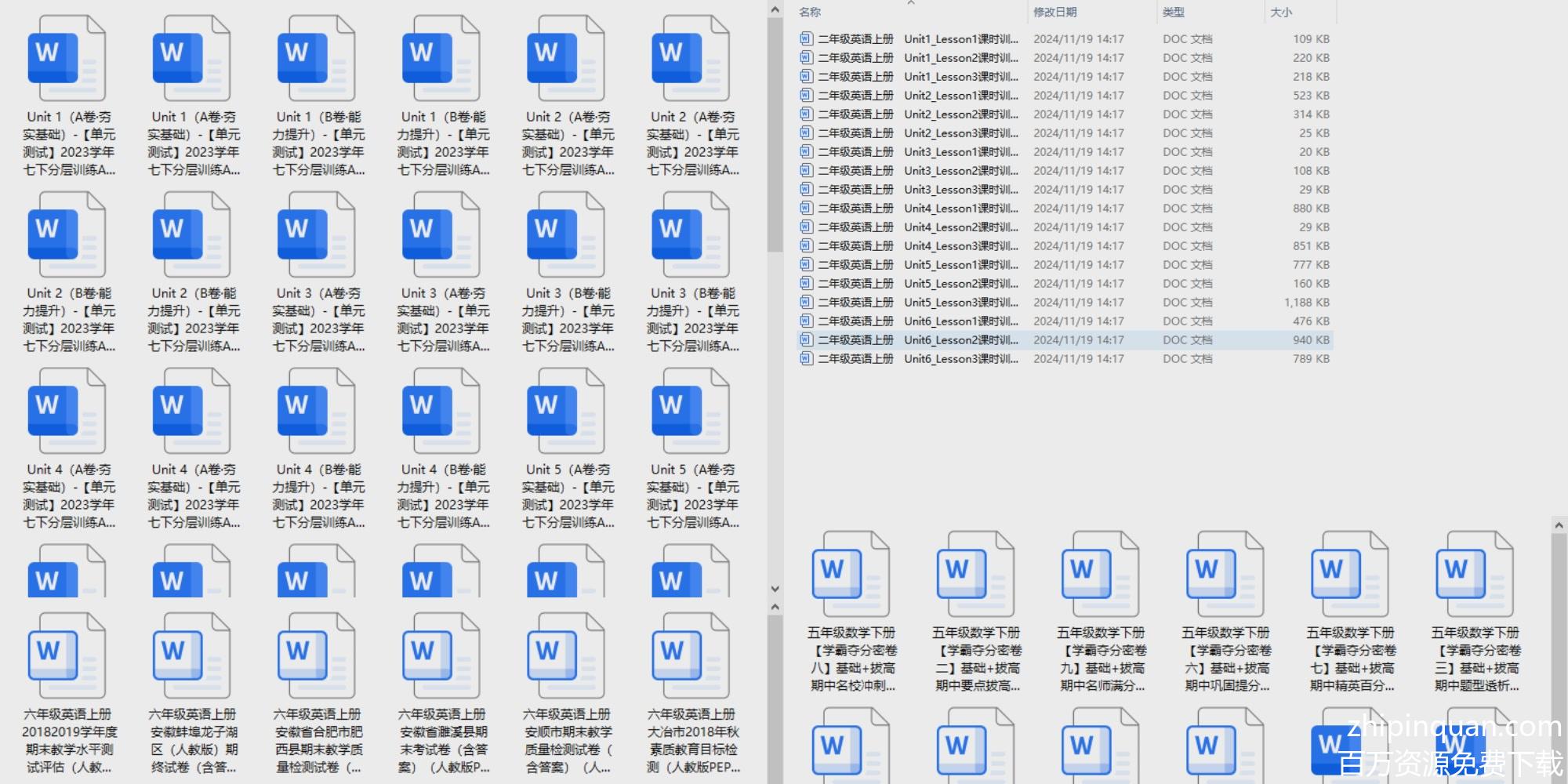Screen dimensions: 1568x784
Task: Select 五年级数学下册 学霸夺分密卷六 document icon
Action: point(1225,575)
